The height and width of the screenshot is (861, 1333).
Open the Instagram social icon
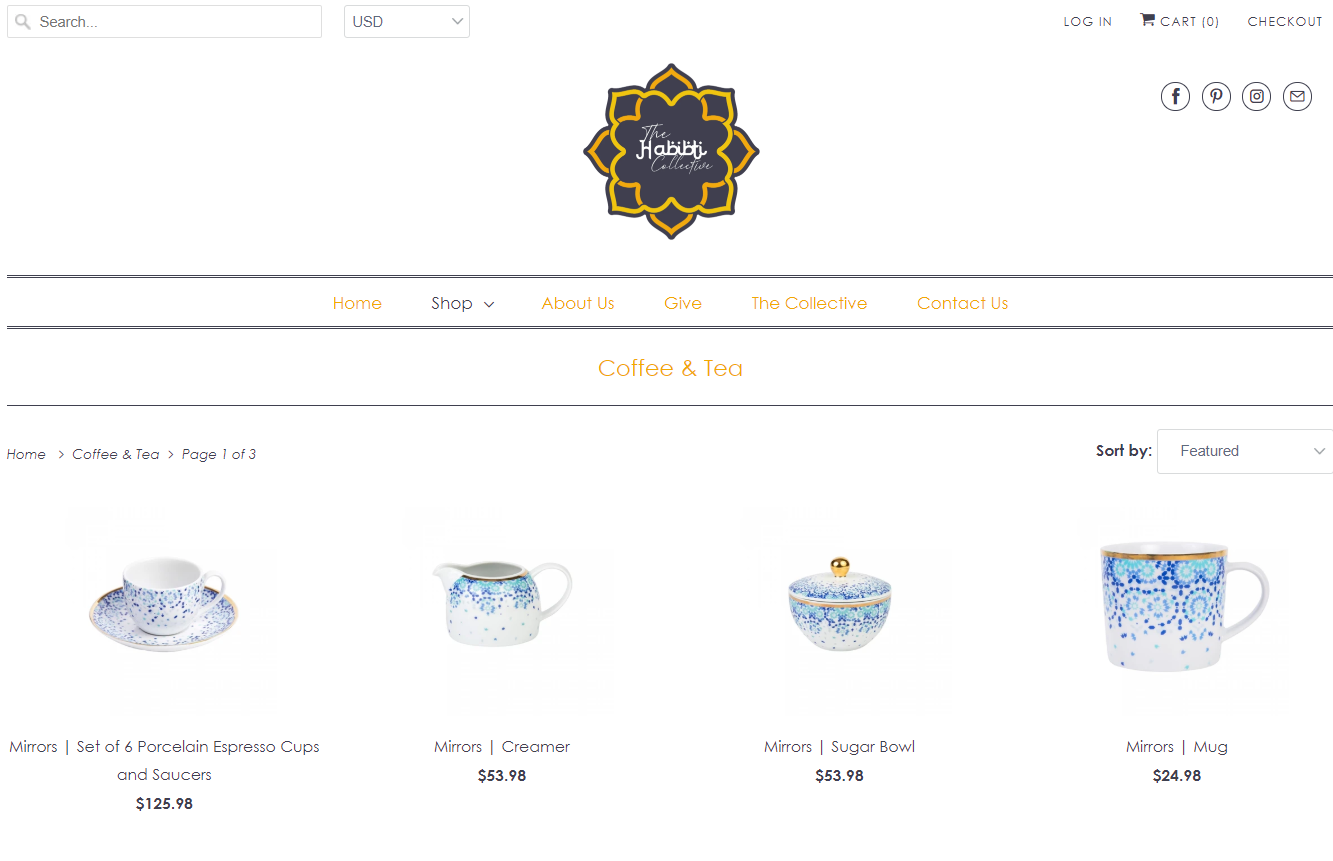coord(1257,97)
